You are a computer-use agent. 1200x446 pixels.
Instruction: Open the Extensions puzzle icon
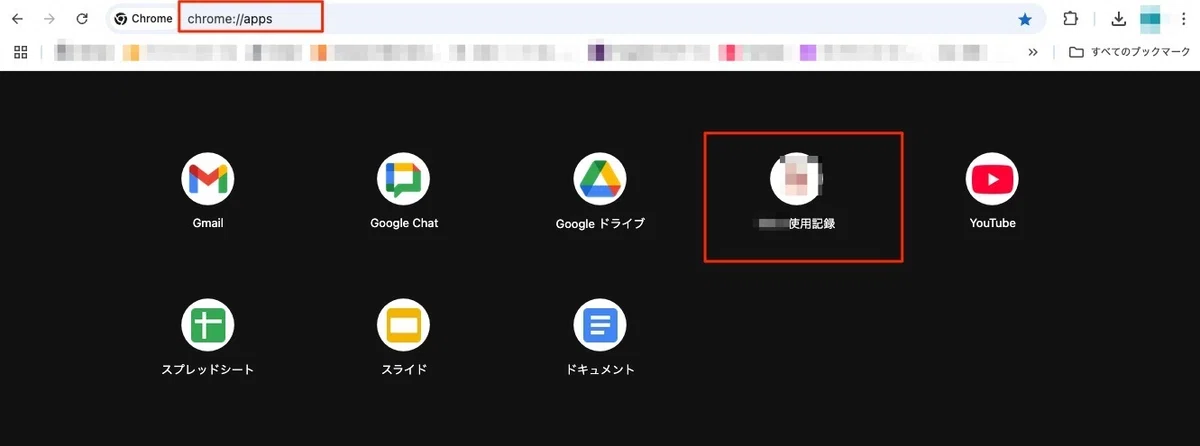pos(1071,19)
